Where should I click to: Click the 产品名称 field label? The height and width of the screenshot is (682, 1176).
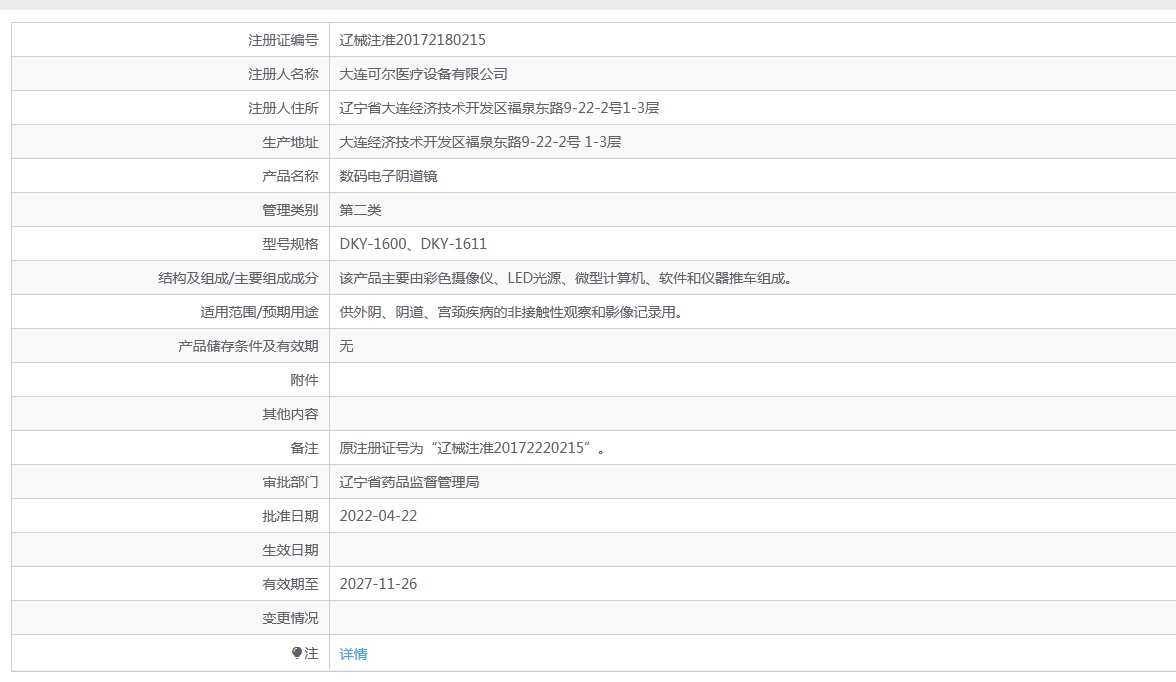click(x=290, y=176)
